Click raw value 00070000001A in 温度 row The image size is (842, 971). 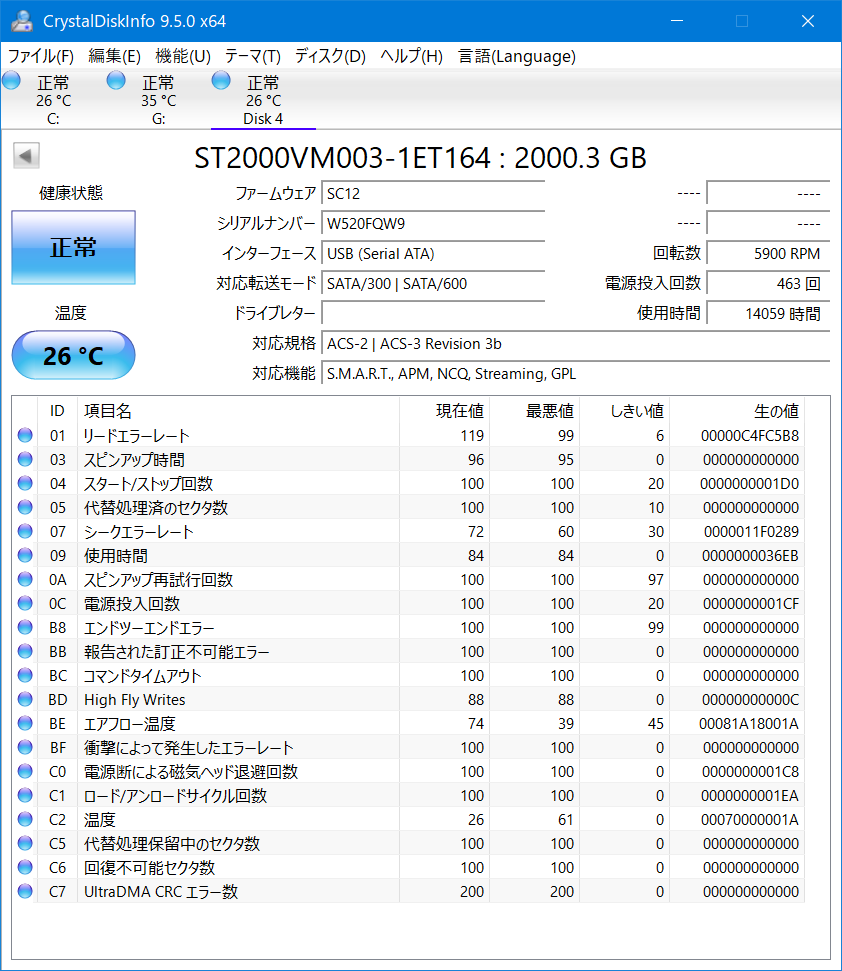pos(750,820)
